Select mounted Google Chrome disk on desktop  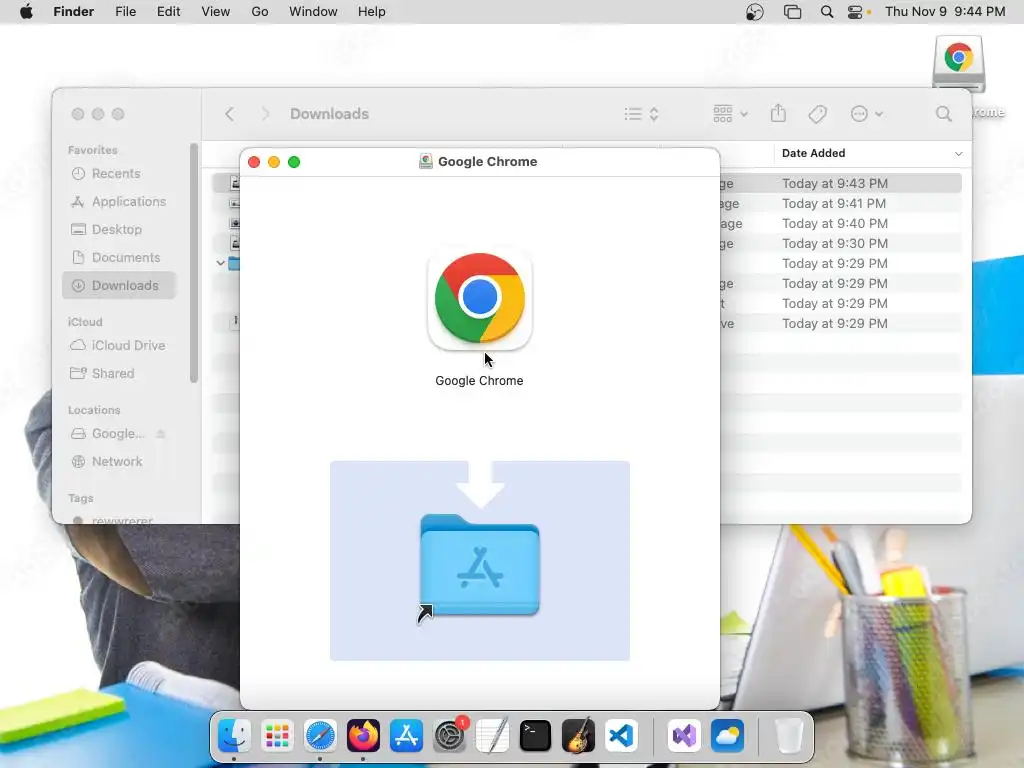pyautogui.click(x=958, y=64)
